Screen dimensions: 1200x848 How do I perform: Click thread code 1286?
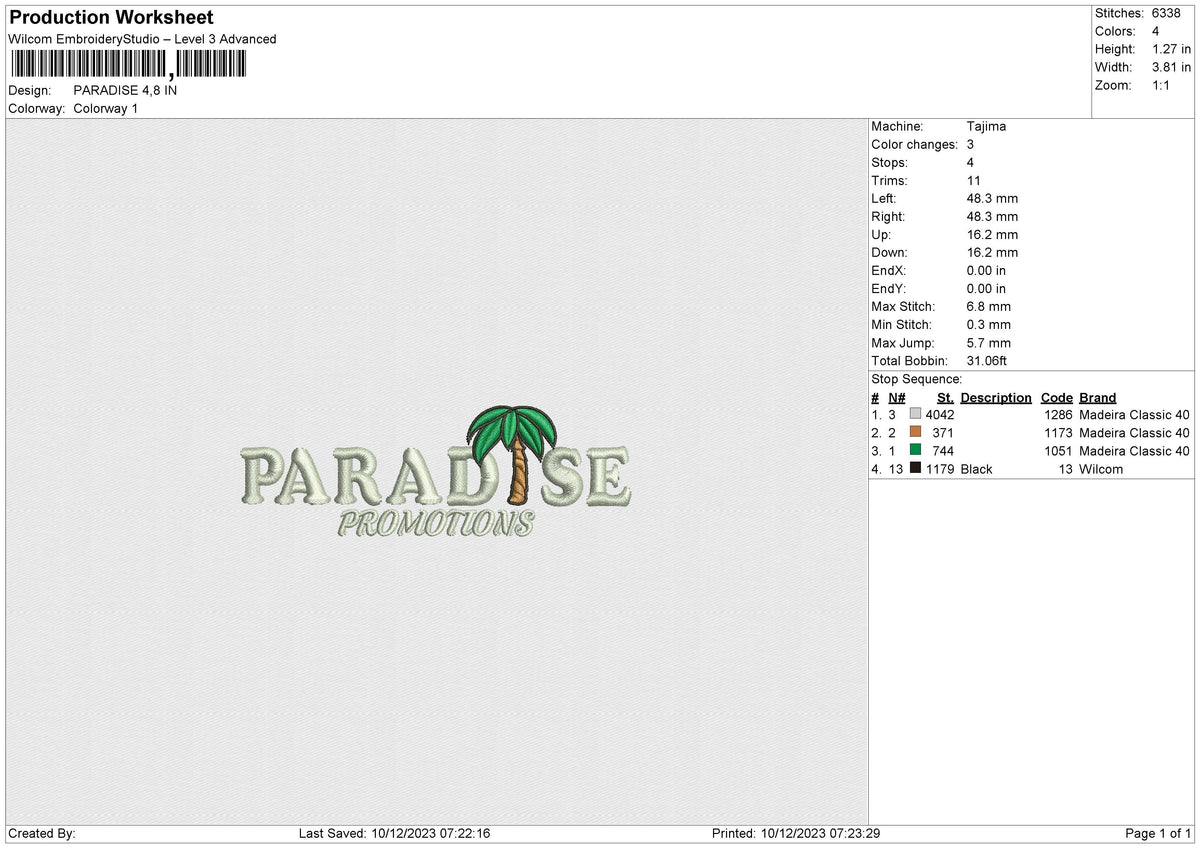click(x=1058, y=414)
